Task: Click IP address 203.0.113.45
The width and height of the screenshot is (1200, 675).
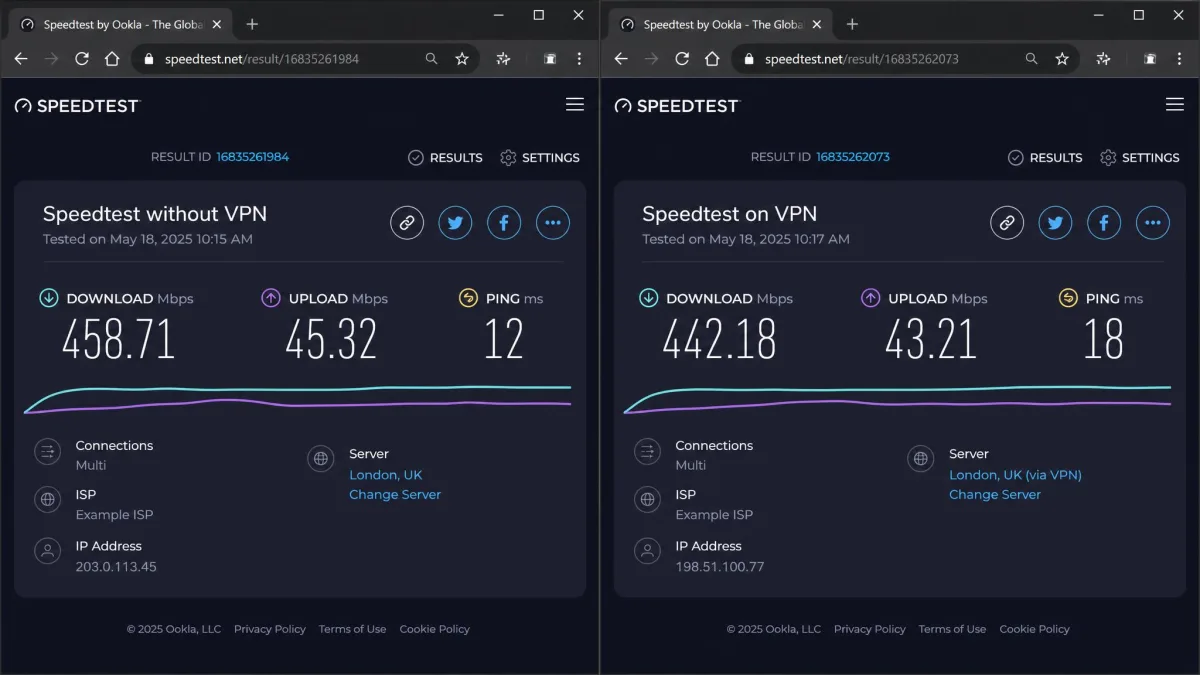Action: click(116, 567)
